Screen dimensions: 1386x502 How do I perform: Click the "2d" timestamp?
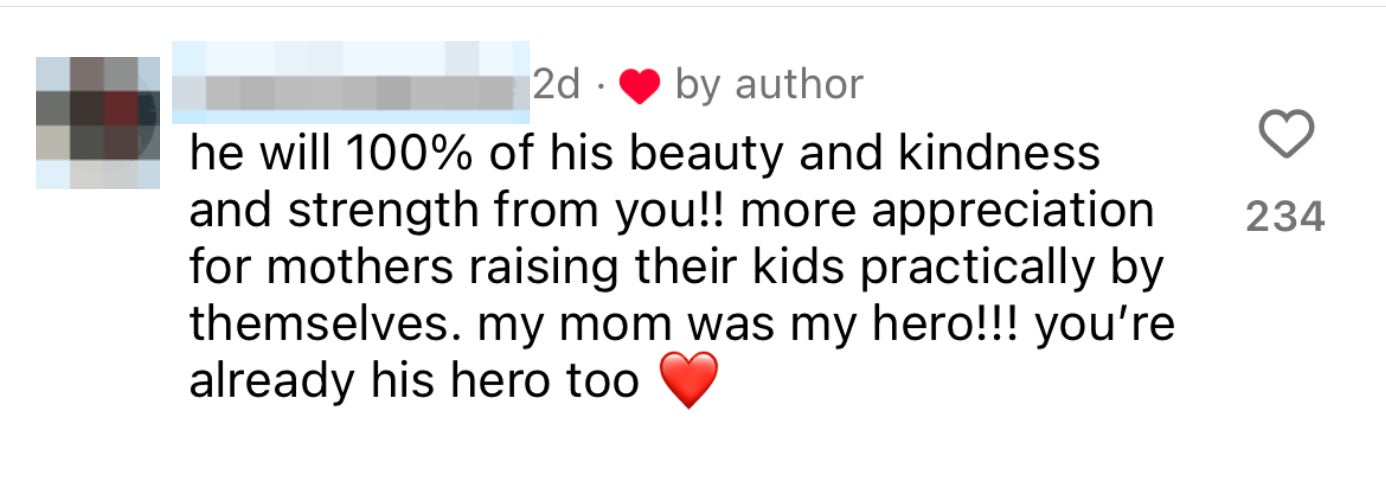[556, 86]
